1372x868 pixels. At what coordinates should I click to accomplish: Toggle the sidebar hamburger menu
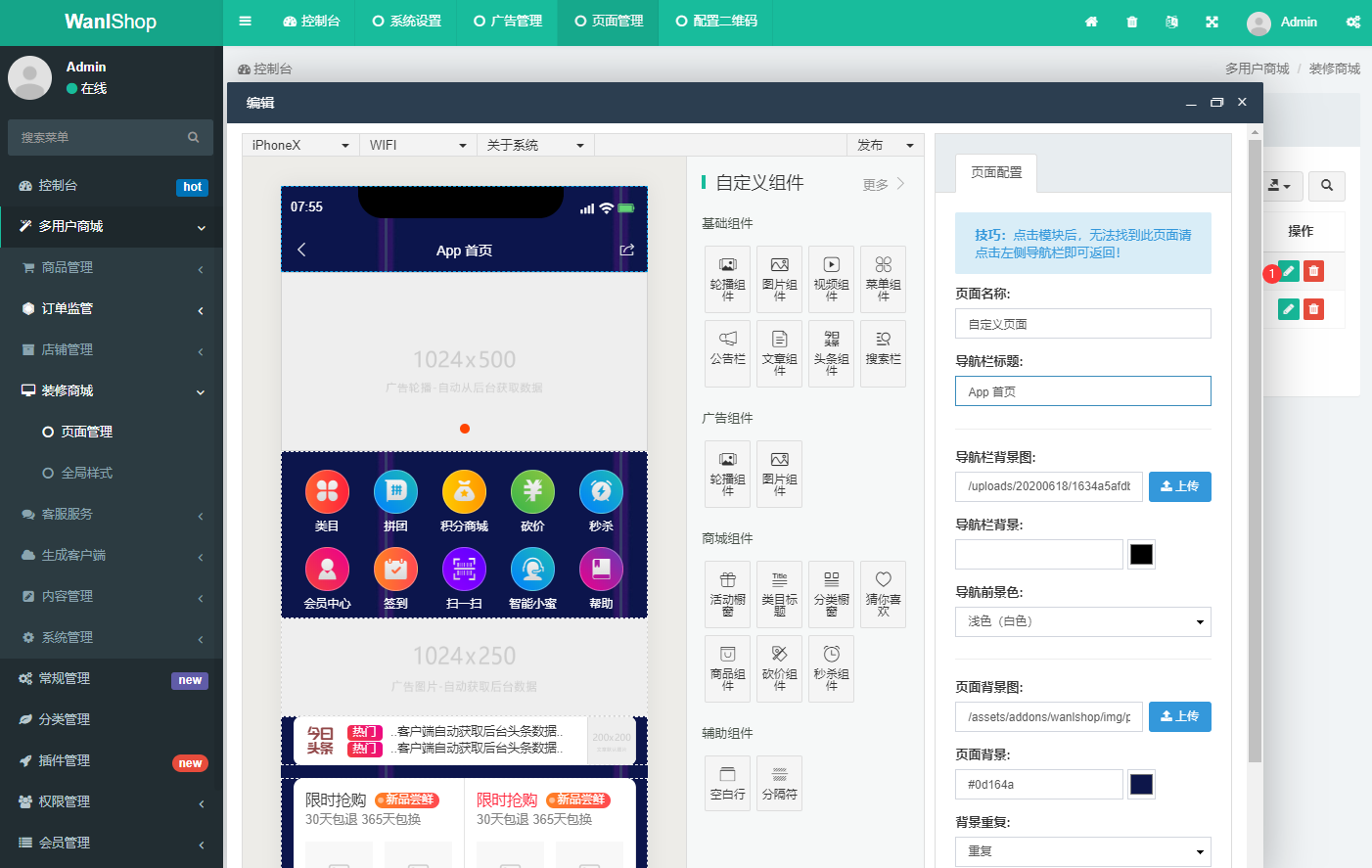click(245, 21)
